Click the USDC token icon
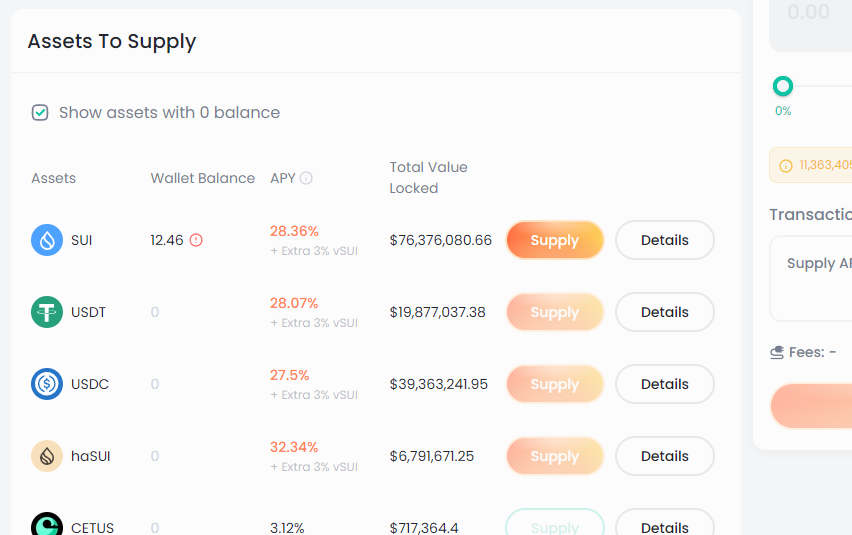 tap(47, 384)
